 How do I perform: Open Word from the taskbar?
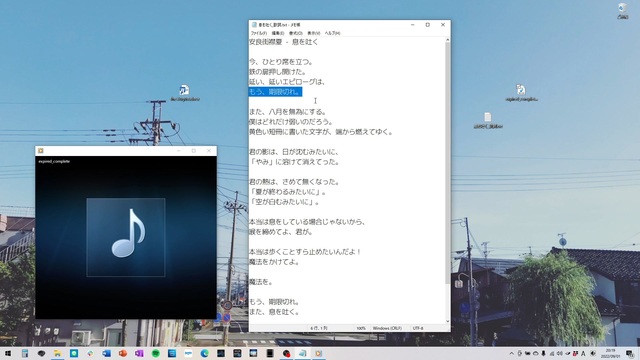pos(107,353)
